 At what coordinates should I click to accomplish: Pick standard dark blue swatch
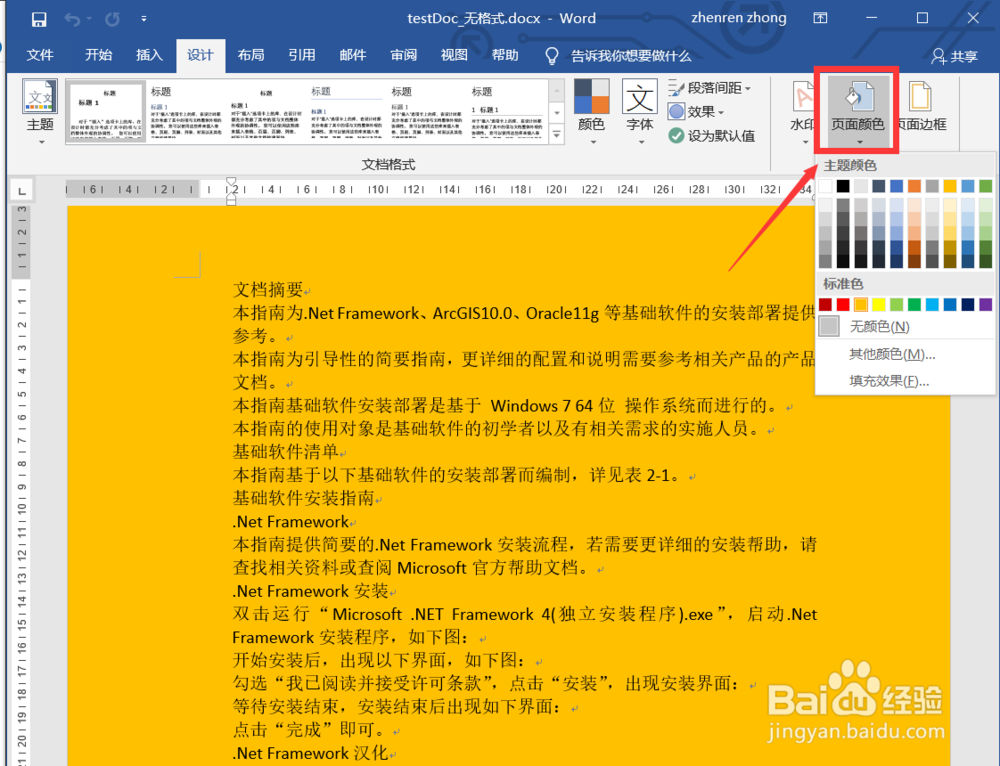point(968,304)
